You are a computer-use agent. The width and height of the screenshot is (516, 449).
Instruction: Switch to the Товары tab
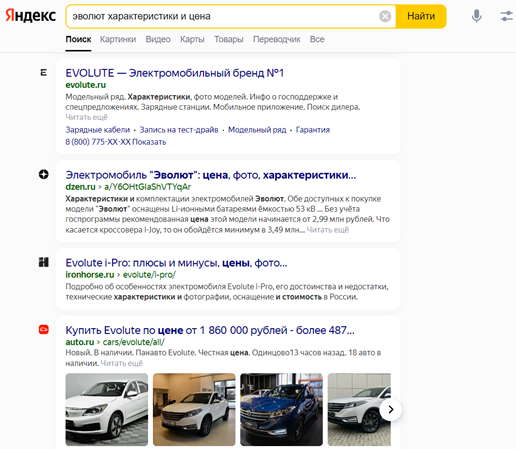tap(229, 39)
